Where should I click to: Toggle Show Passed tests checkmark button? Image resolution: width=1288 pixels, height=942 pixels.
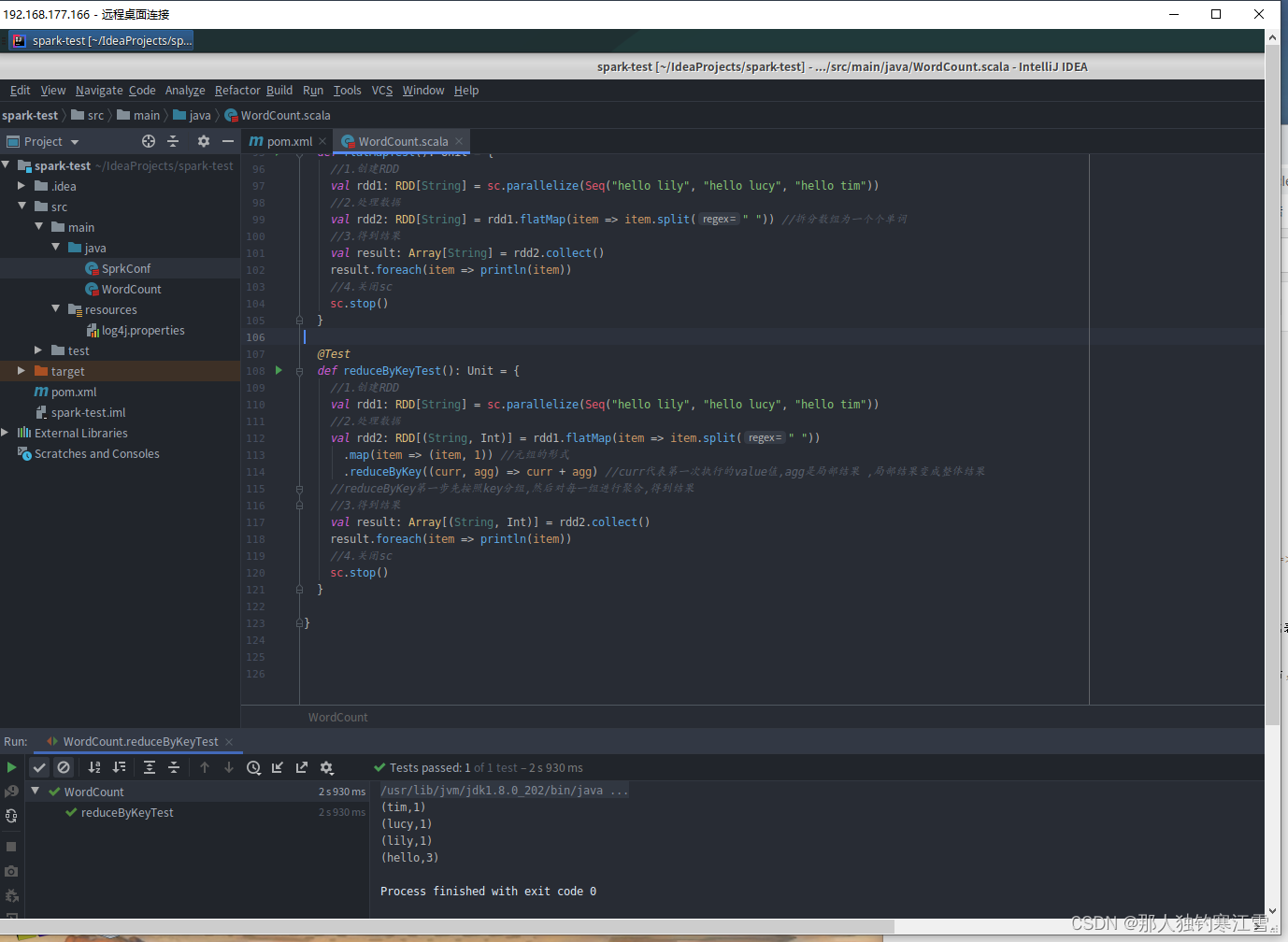(x=39, y=767)
